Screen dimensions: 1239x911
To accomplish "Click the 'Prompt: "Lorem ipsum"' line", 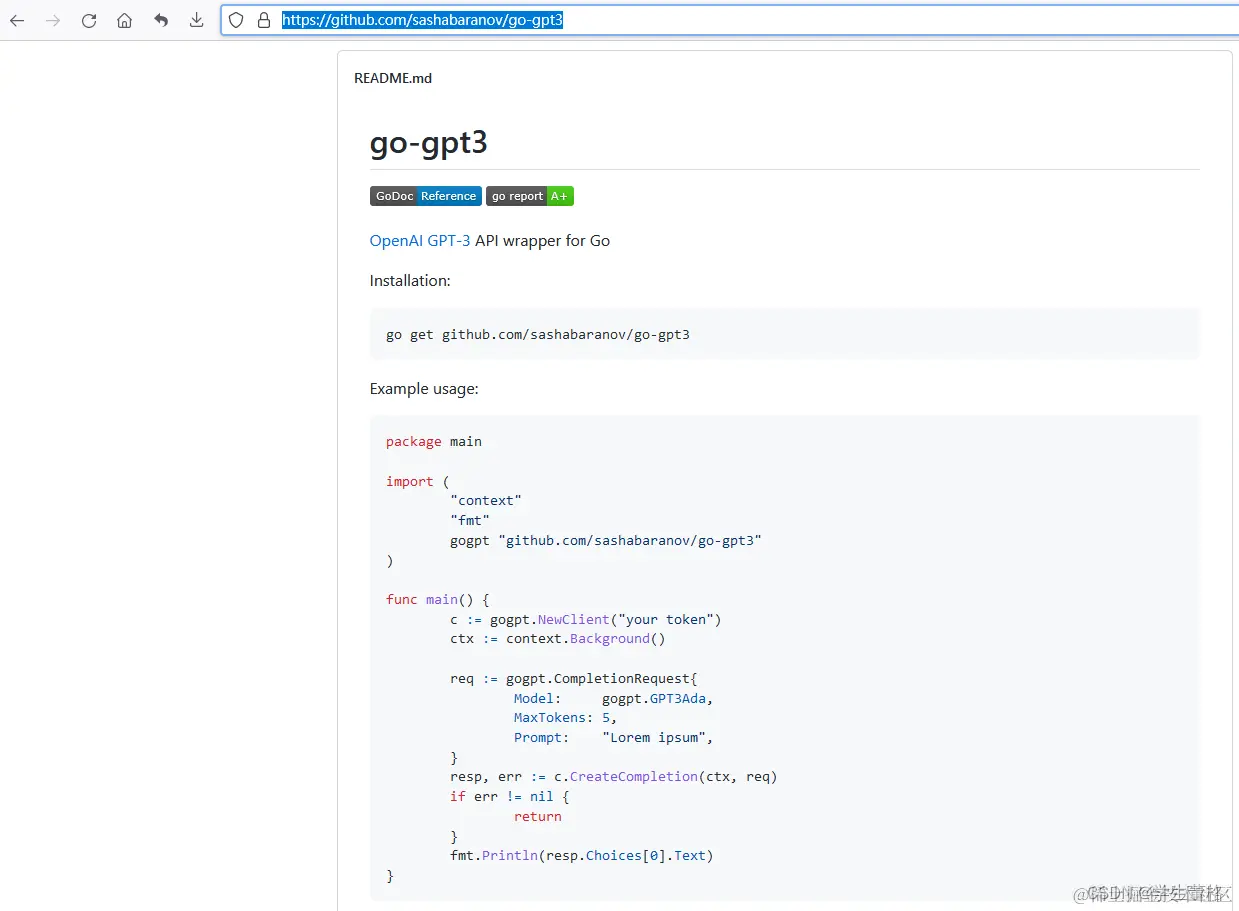I will (614, 737).
